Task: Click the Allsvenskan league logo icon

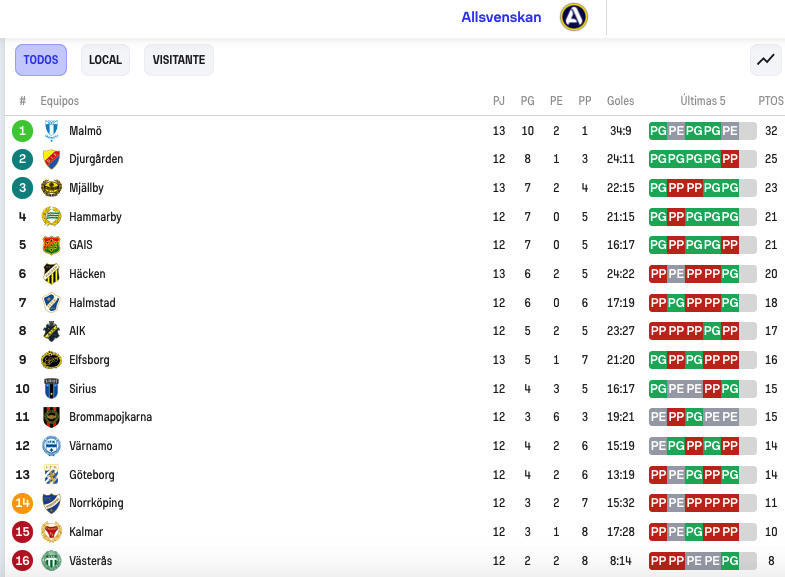Action: (x=573, y=17)
